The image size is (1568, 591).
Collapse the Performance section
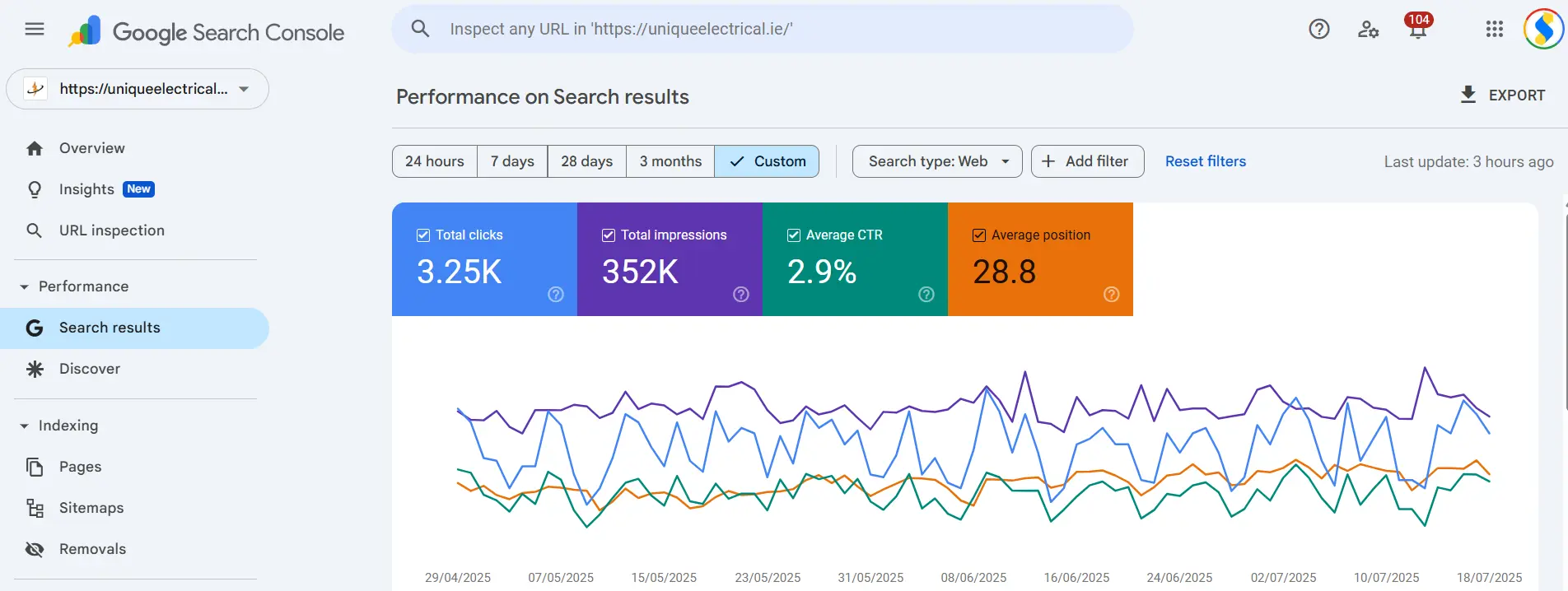[25, 286]
